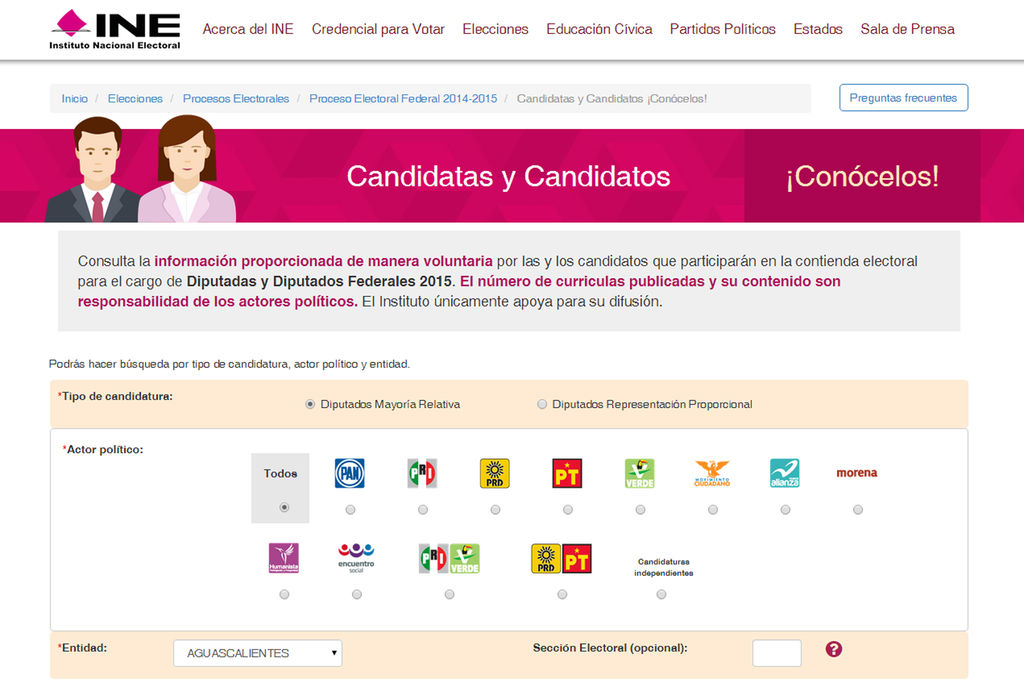Click the Encuentro Social logo
1024x683 pixels.
(356, 558)
